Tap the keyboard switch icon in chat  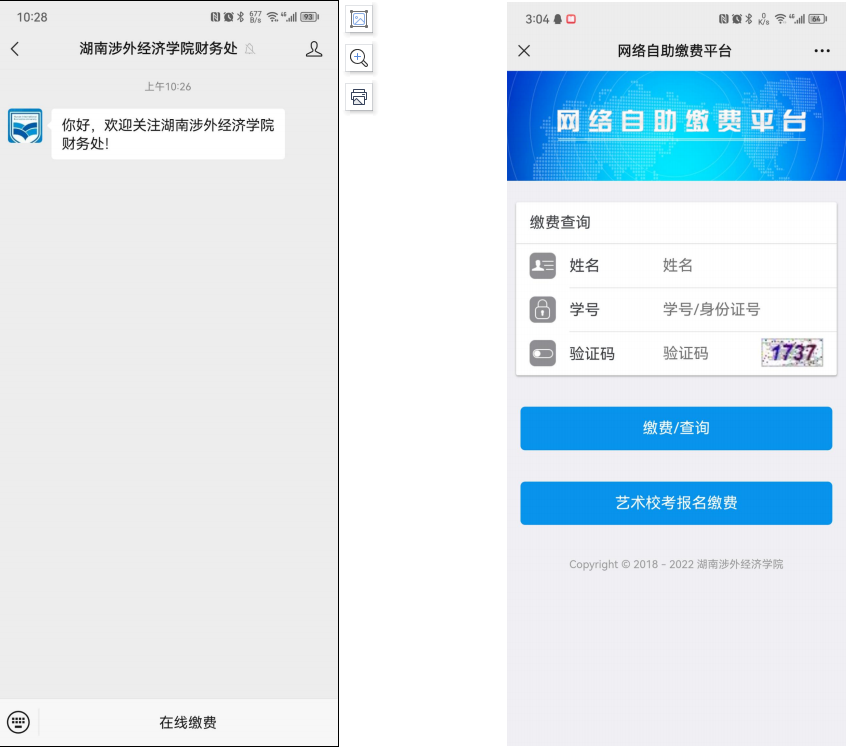(19, 722)
